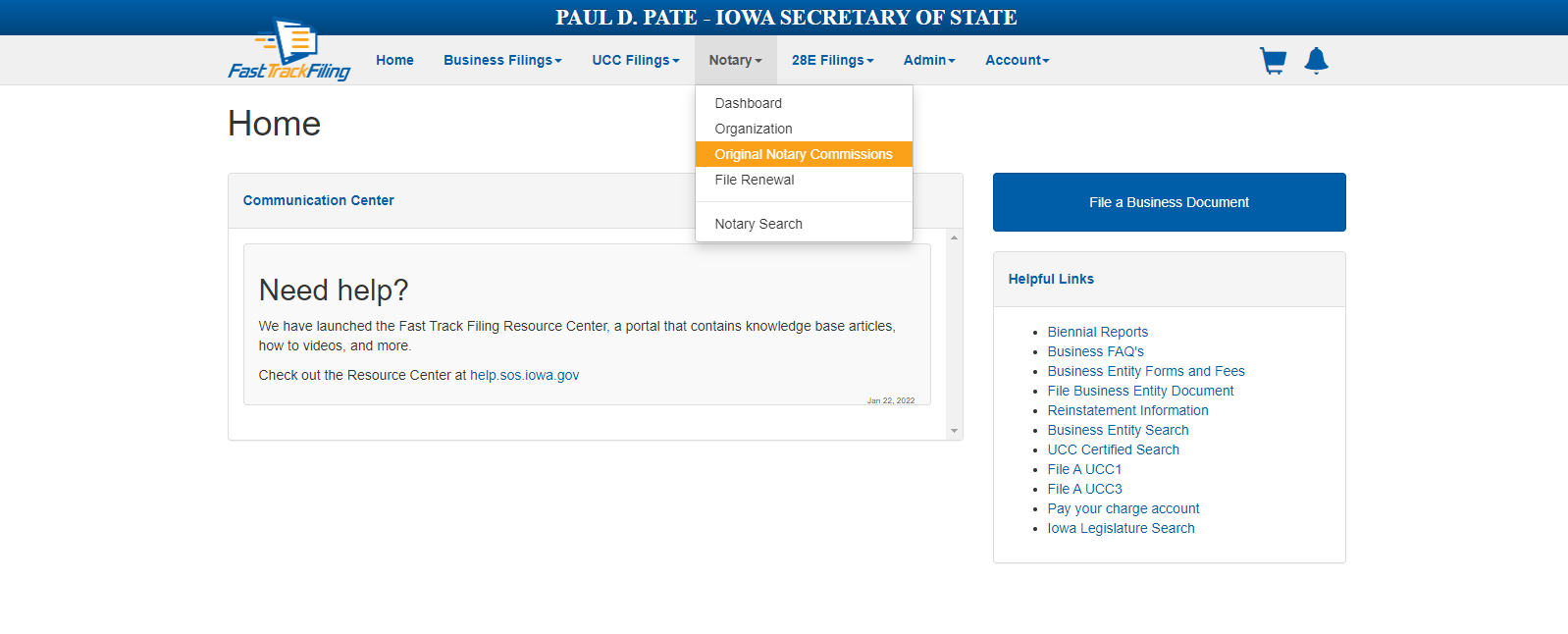Expand the 28E Filings dropdown
The height and width of the screenshot is (634, 1568).
833,60
